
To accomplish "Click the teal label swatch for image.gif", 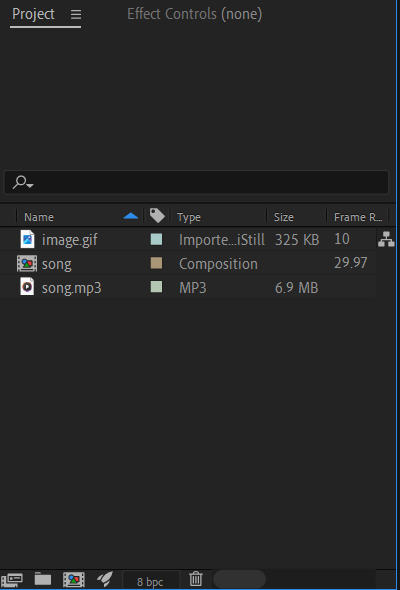I will tap(156, 239).
